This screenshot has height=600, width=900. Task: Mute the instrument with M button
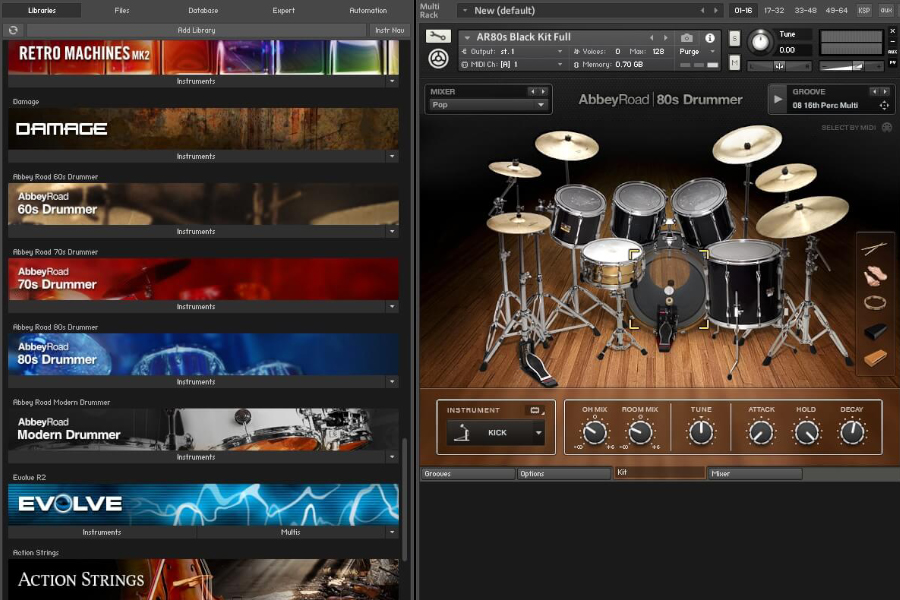pyautogui.click(x=735, y=62)
